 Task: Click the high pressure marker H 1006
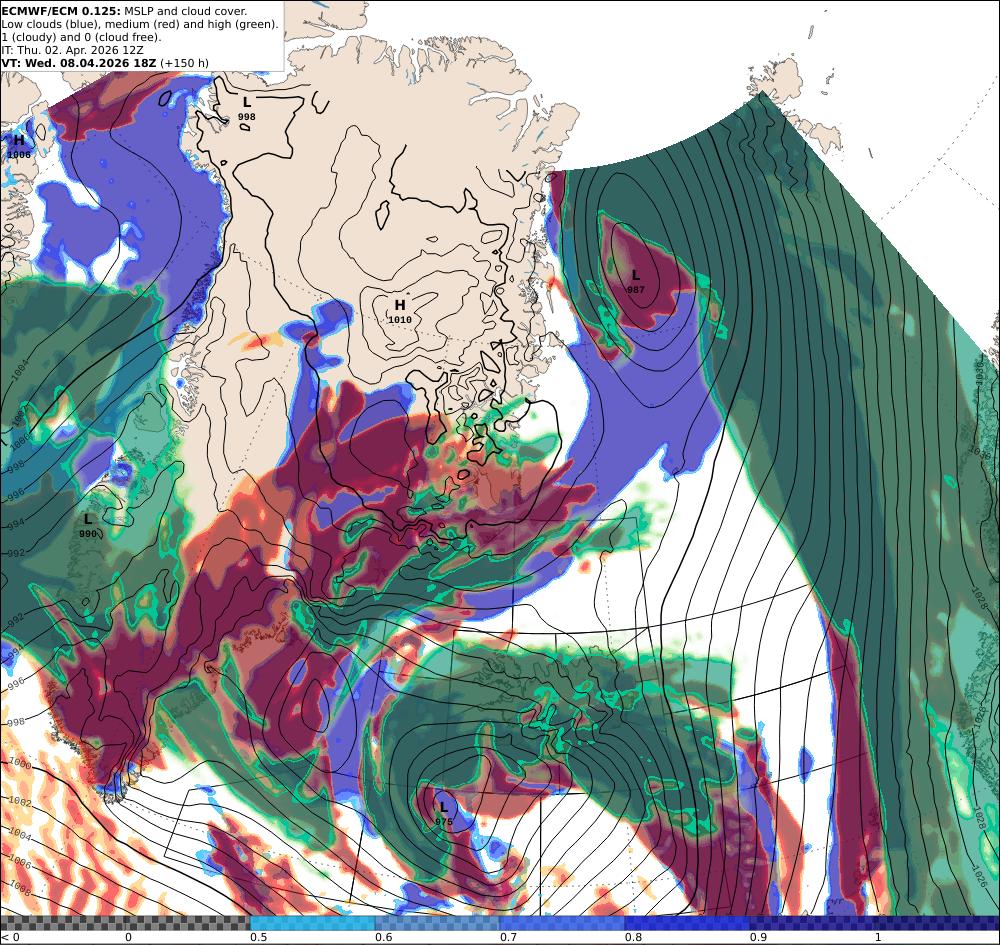18,146
